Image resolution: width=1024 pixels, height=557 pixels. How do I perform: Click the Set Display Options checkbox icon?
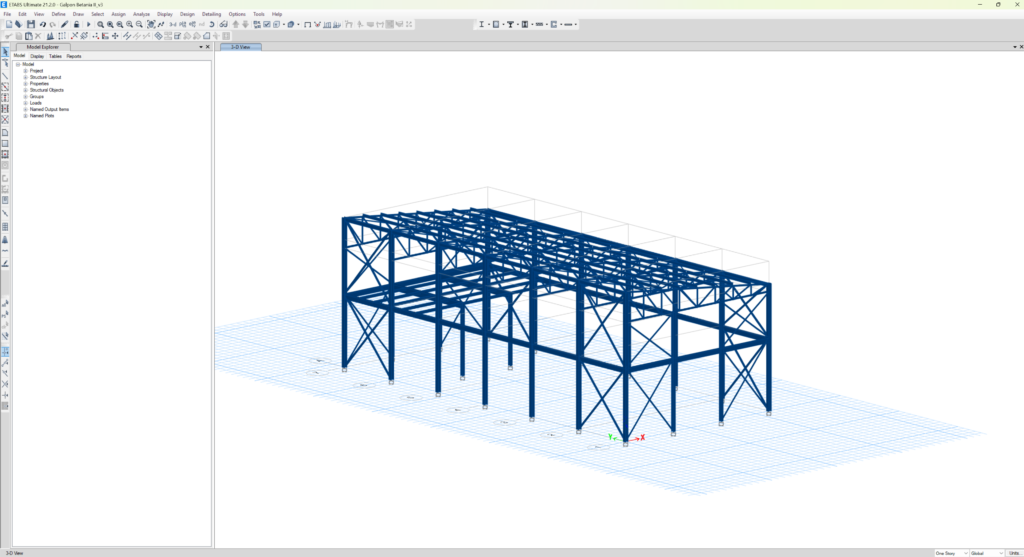tap(267, 24)
